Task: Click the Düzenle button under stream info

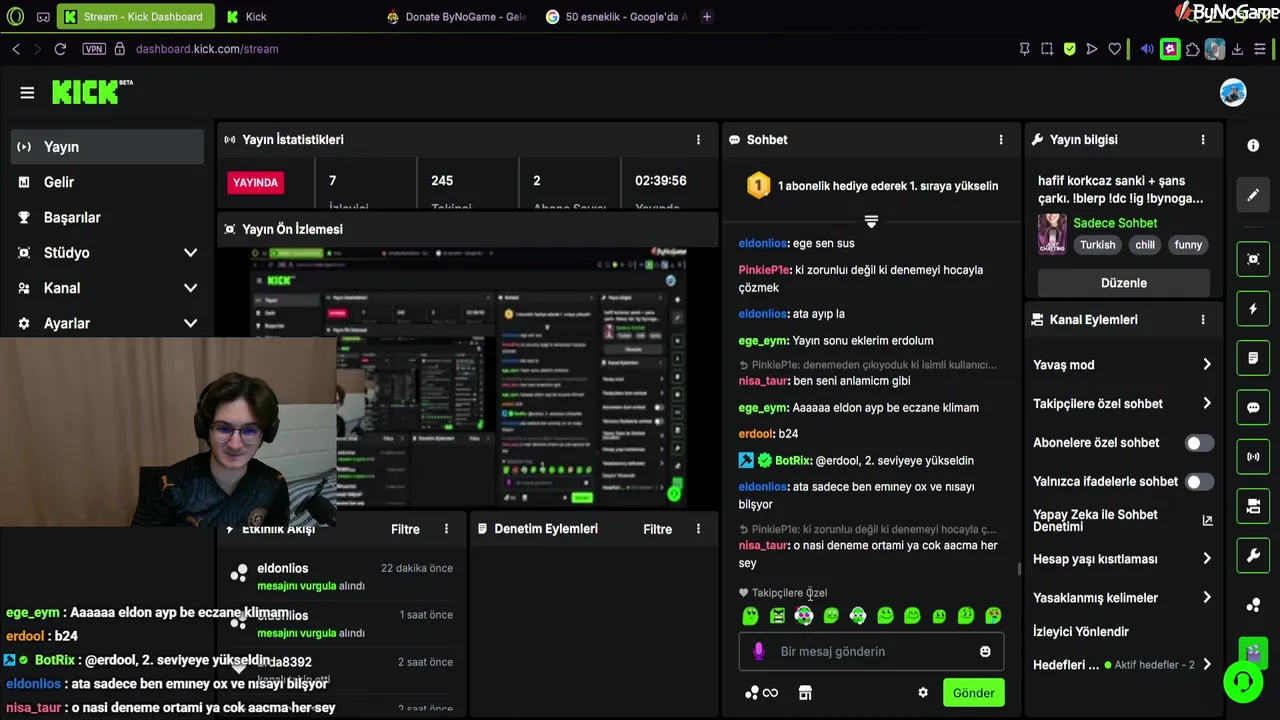Action: 1123,283
